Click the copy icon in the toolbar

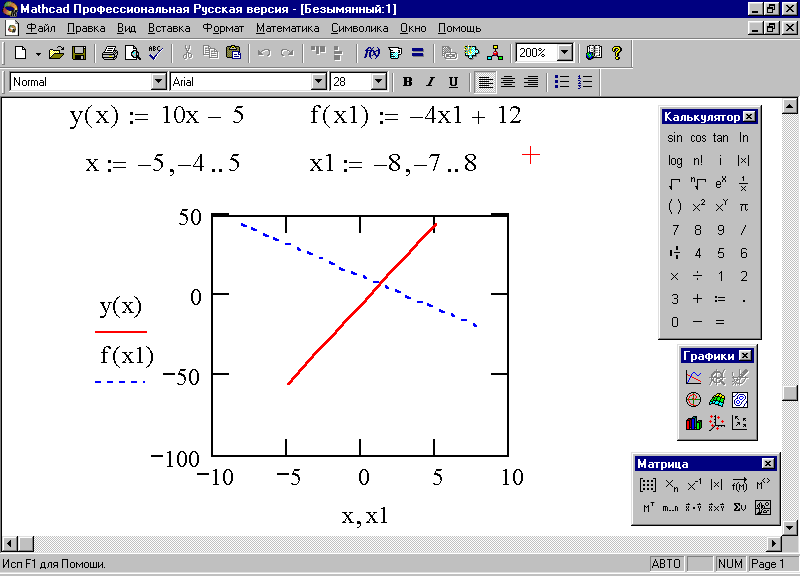(210, 53)
